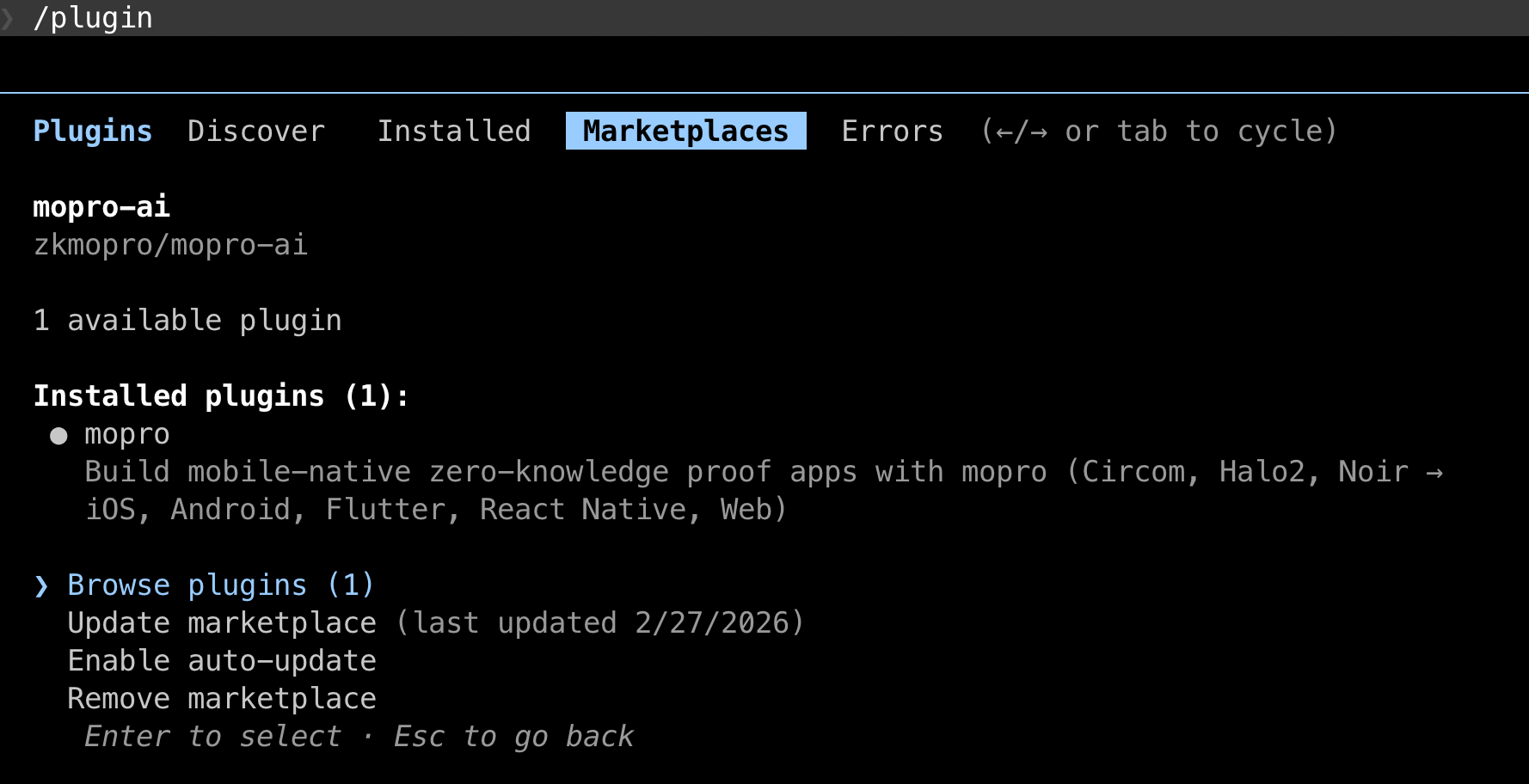This screenshot has width=1529, height=784.
Task: Switch to the Plugins tab
Action: point(92,131)
